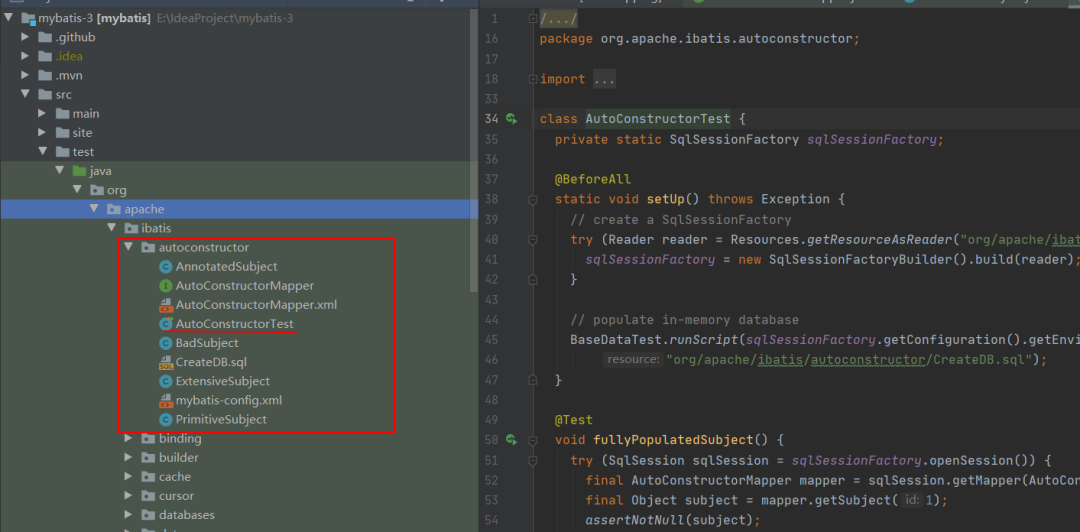The width and height of the screenshot is (1080, 532).
Task: Fold the fullyPopulatedSubject method at line 50
Action: pos(533,440)
